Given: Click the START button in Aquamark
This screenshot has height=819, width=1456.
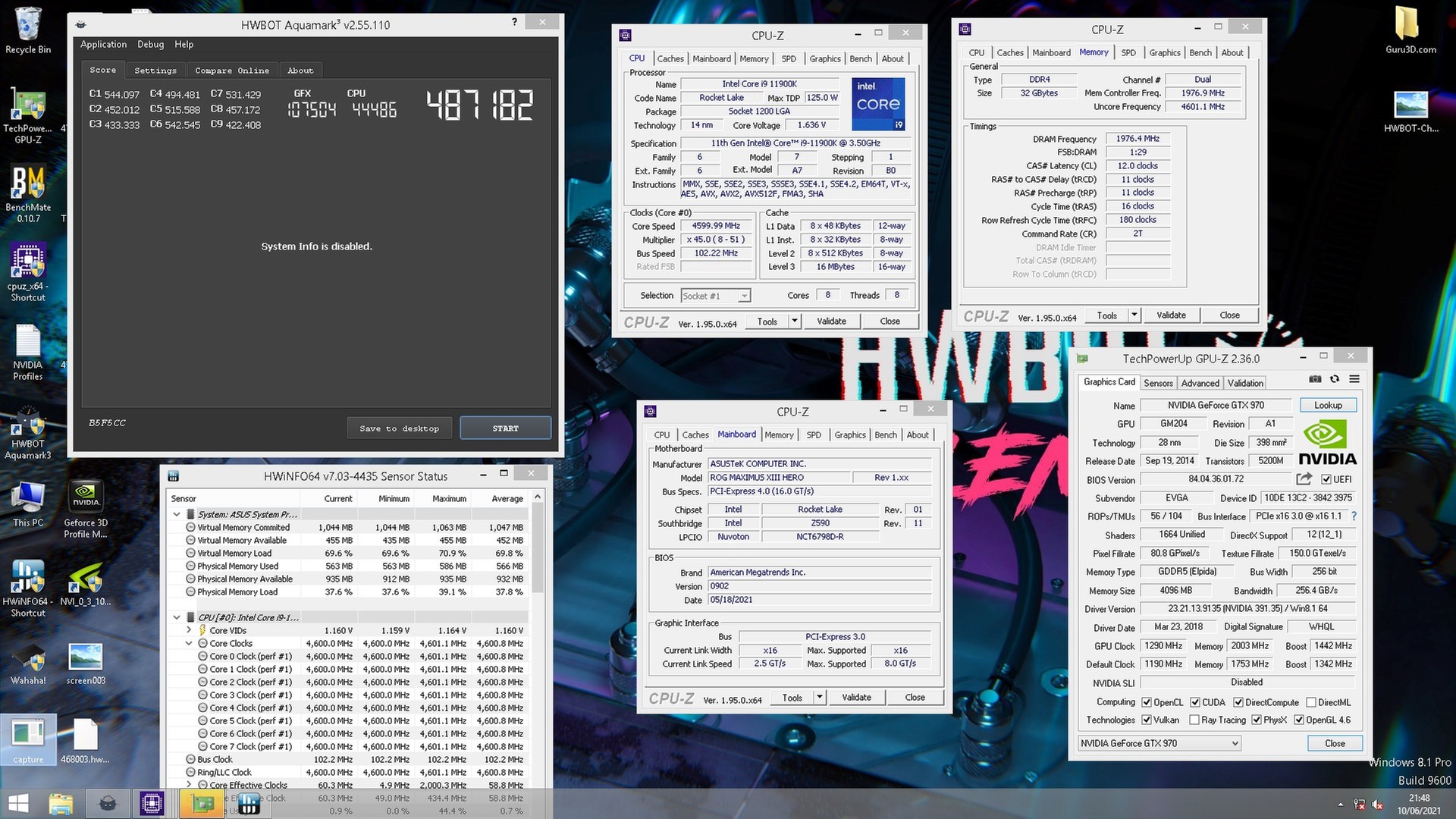Looking at the screenshot, I should [505, 428].
